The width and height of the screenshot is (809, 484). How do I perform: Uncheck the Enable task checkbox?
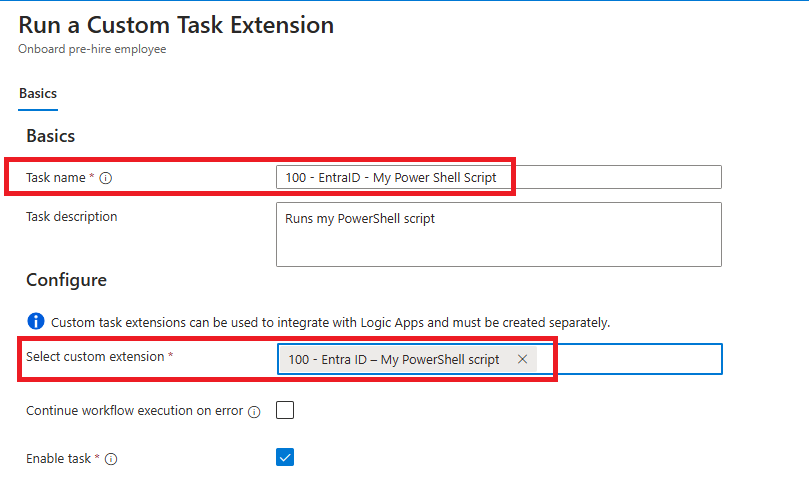285,458
